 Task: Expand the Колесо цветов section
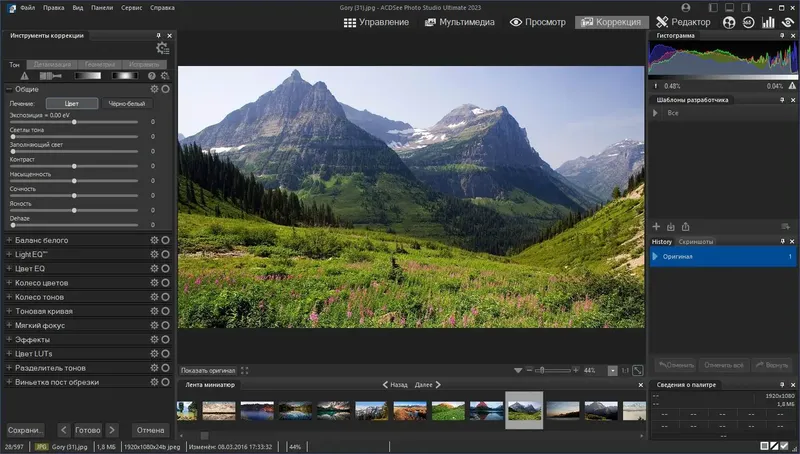click(9, 283)
